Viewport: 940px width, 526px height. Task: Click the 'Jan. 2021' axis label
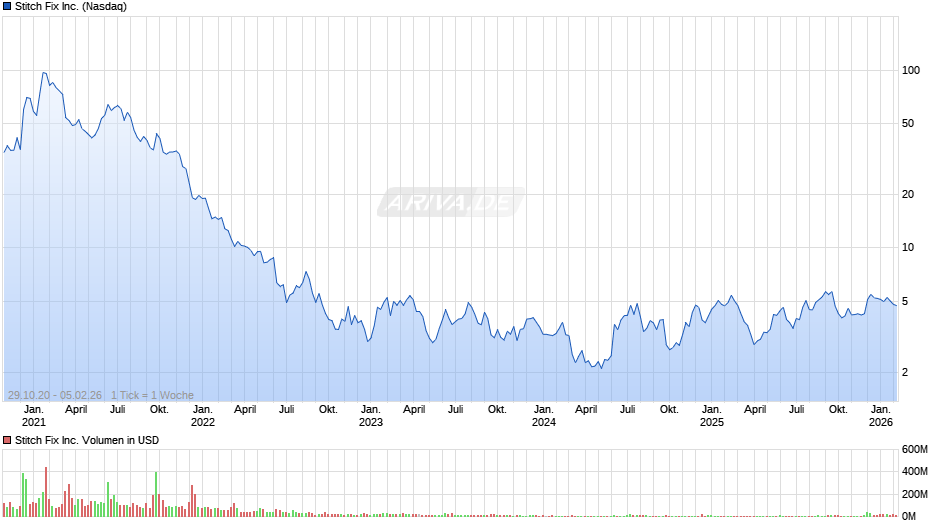tap(34, 416)
